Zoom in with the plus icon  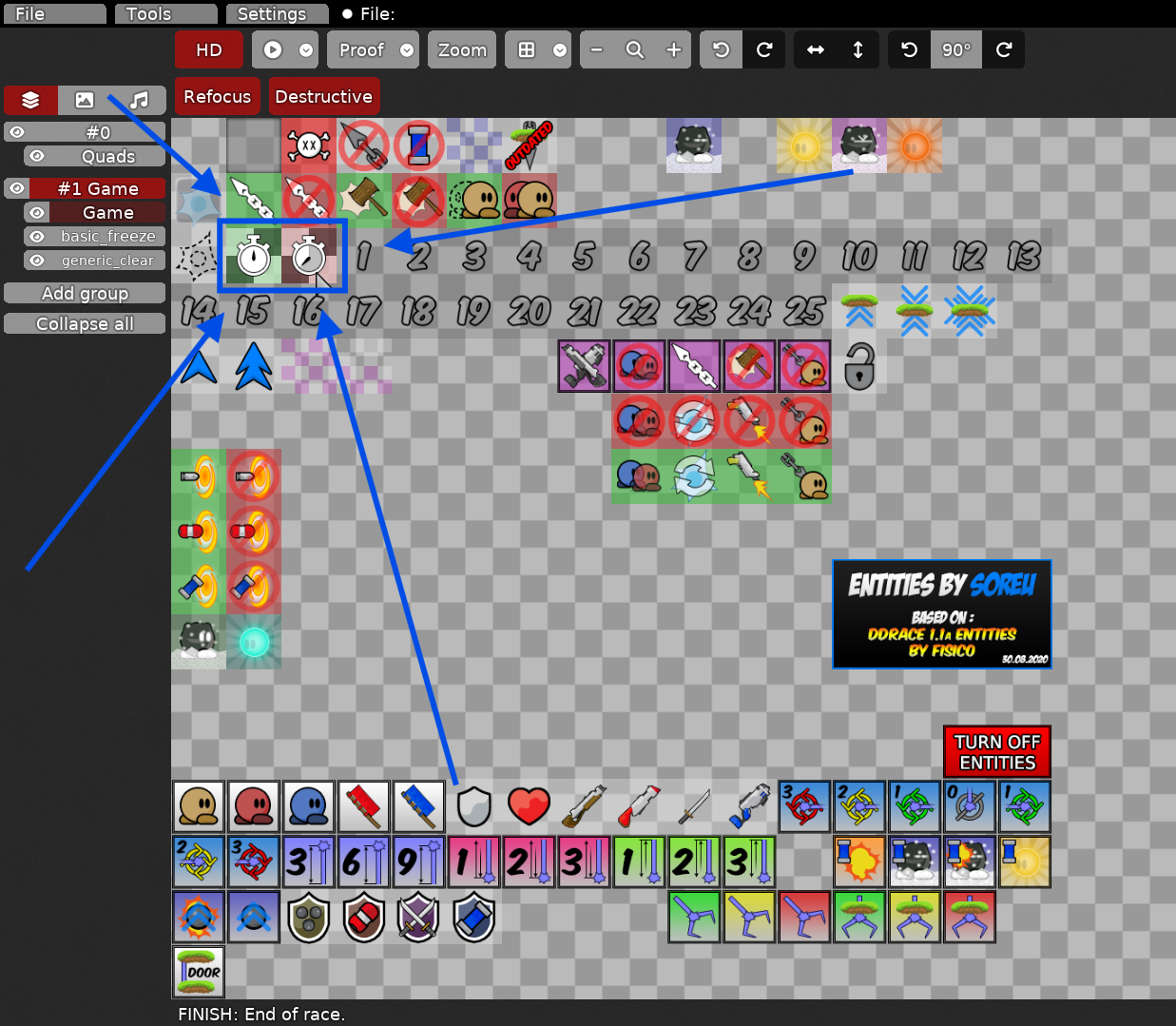(674, 49)
